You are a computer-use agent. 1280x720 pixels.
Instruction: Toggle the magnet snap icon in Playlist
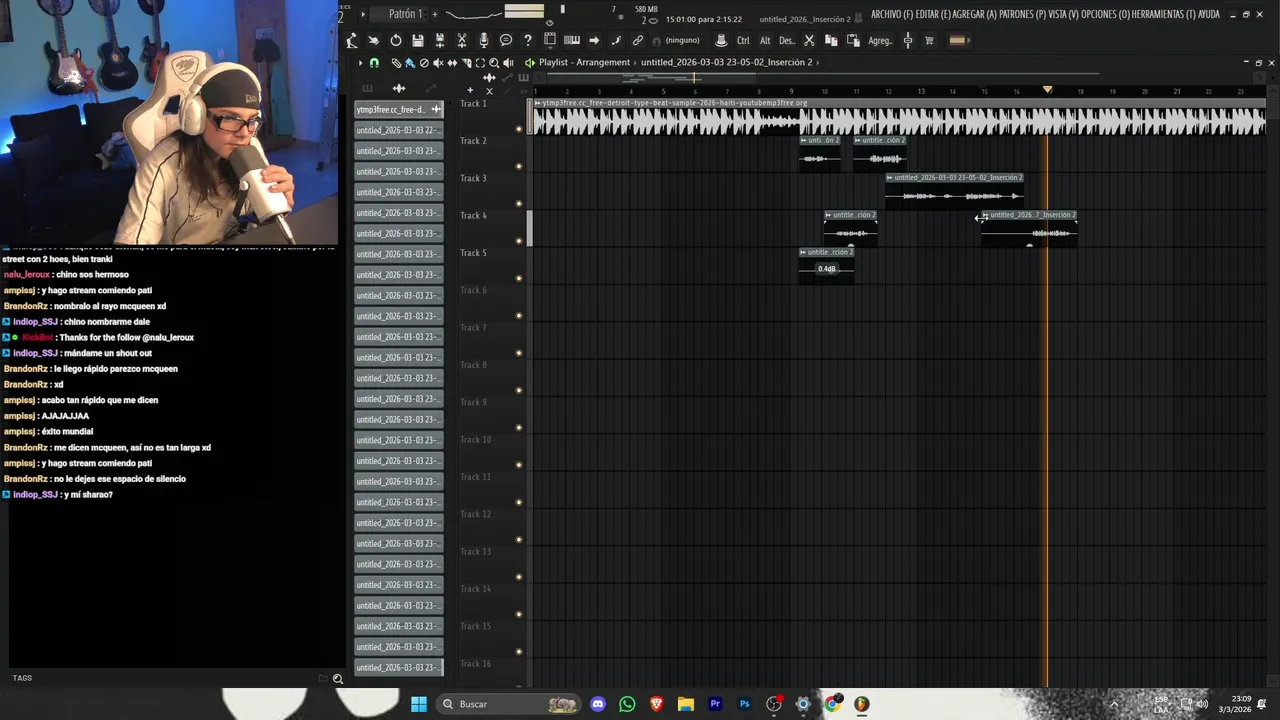pyautogui.click(x=374, y=62)
